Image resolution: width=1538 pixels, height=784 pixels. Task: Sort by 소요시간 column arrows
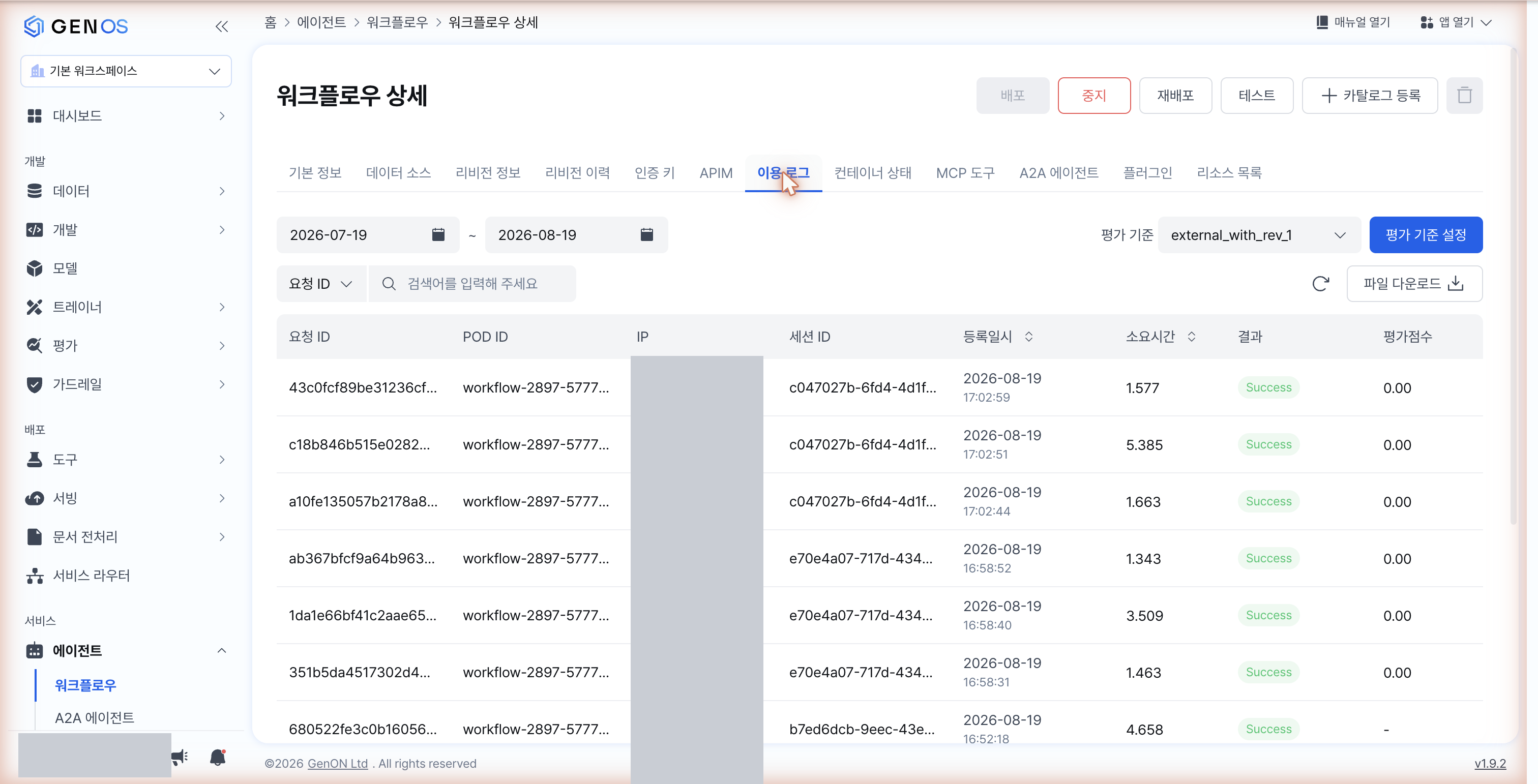pos(1192,337)
